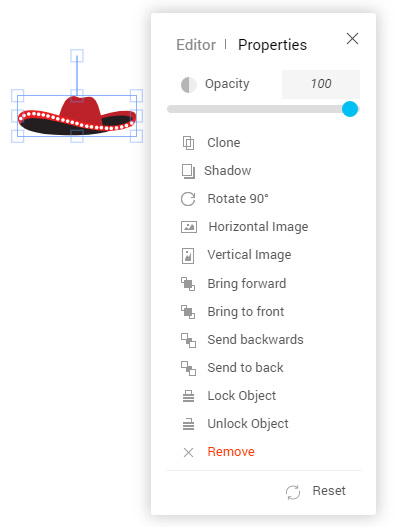Screen dimensions: 400x527
Task: Click the Lock Object icon
Action: [188, 396]
